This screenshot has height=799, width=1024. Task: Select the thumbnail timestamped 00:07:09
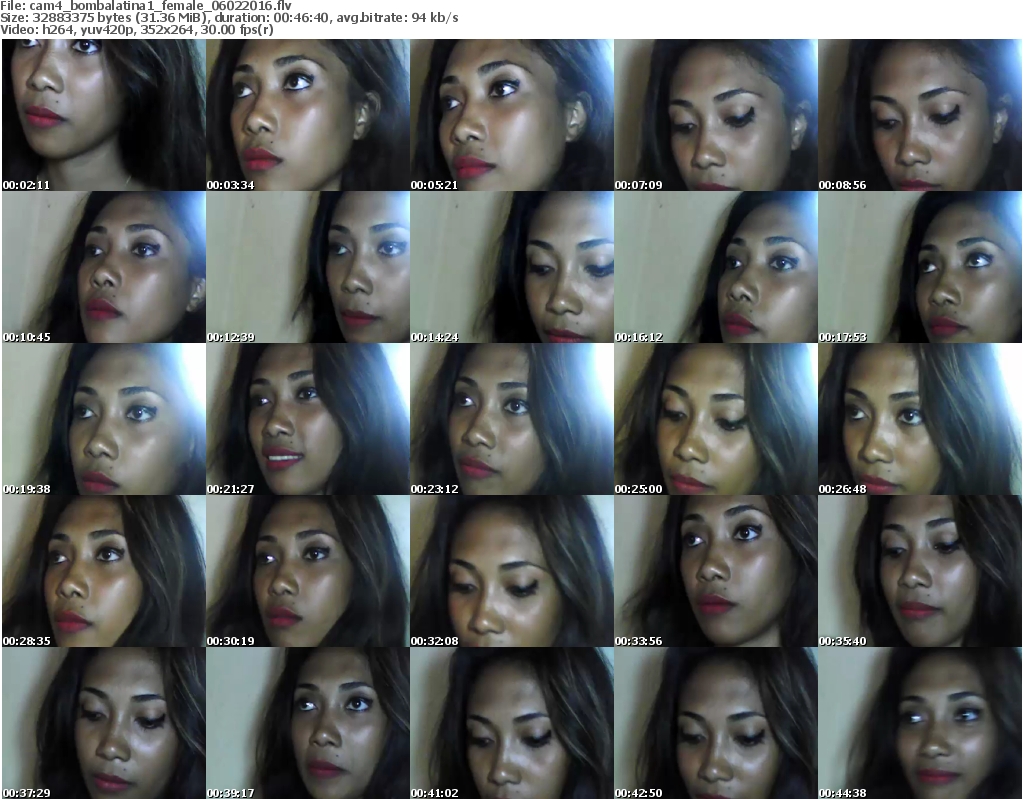[716, 115]
